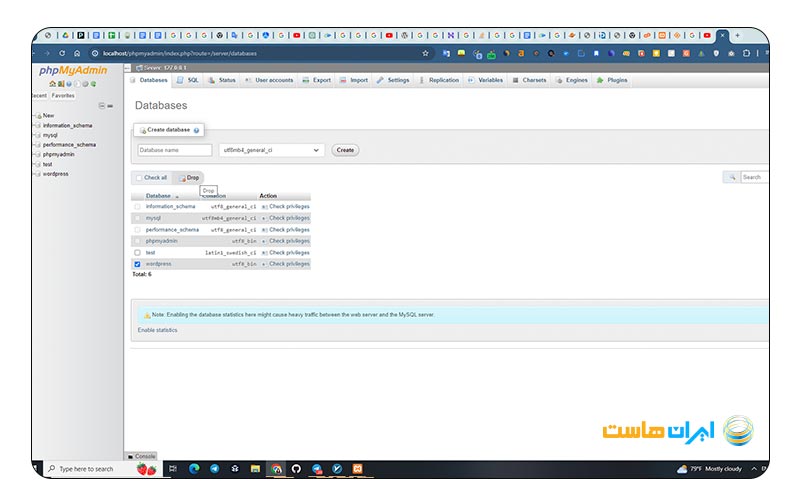The height and width of the screenshot is (504, 800).
Task: Click the link/unlink main panel icon
Action: 110,106
